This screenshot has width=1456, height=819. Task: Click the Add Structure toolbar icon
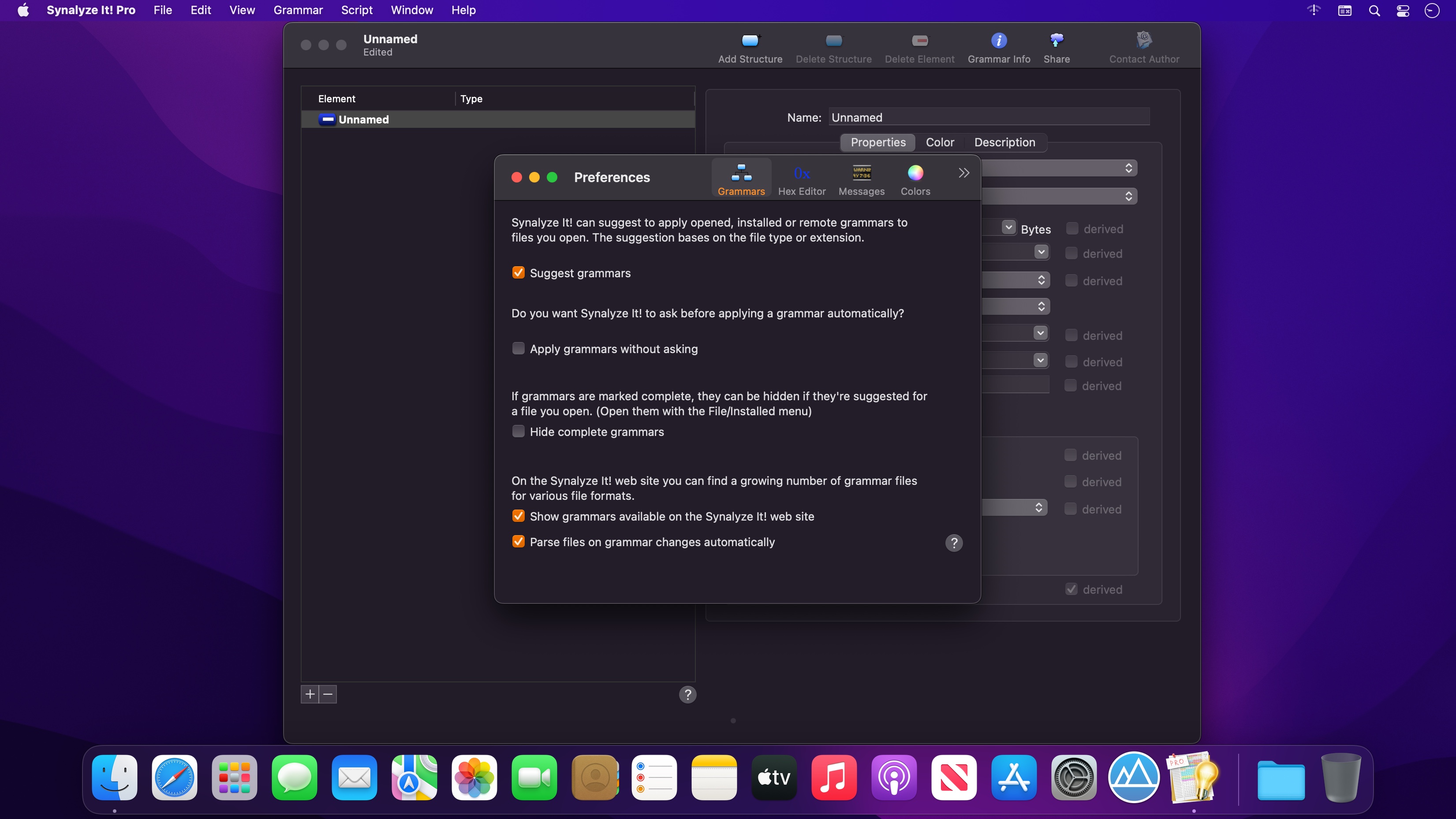(750, 41)
